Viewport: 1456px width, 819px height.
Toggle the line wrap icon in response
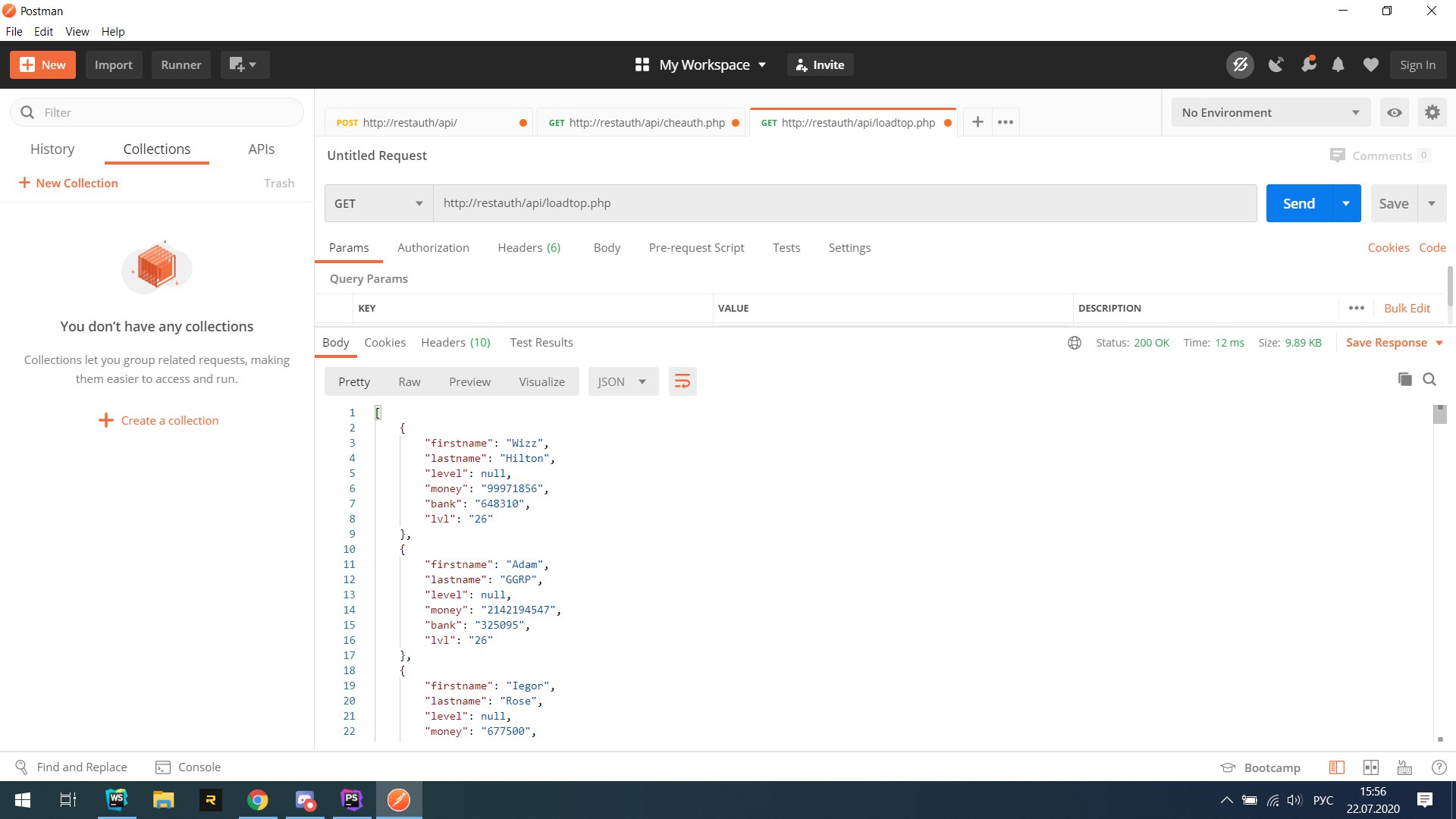click(x=682, y=381)
